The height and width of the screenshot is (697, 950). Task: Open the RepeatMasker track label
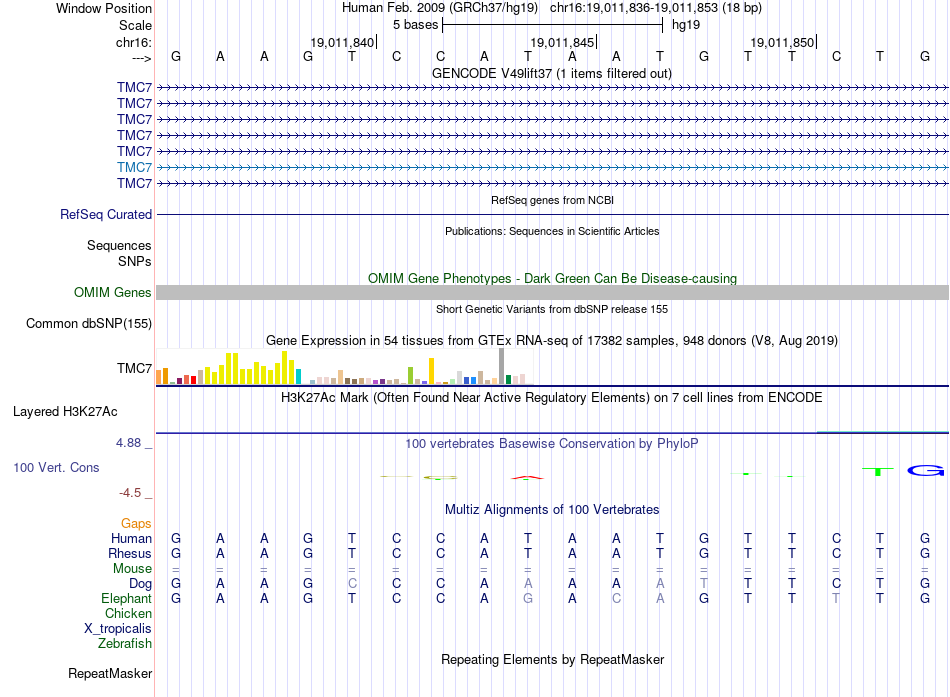(x=110, y=673)
